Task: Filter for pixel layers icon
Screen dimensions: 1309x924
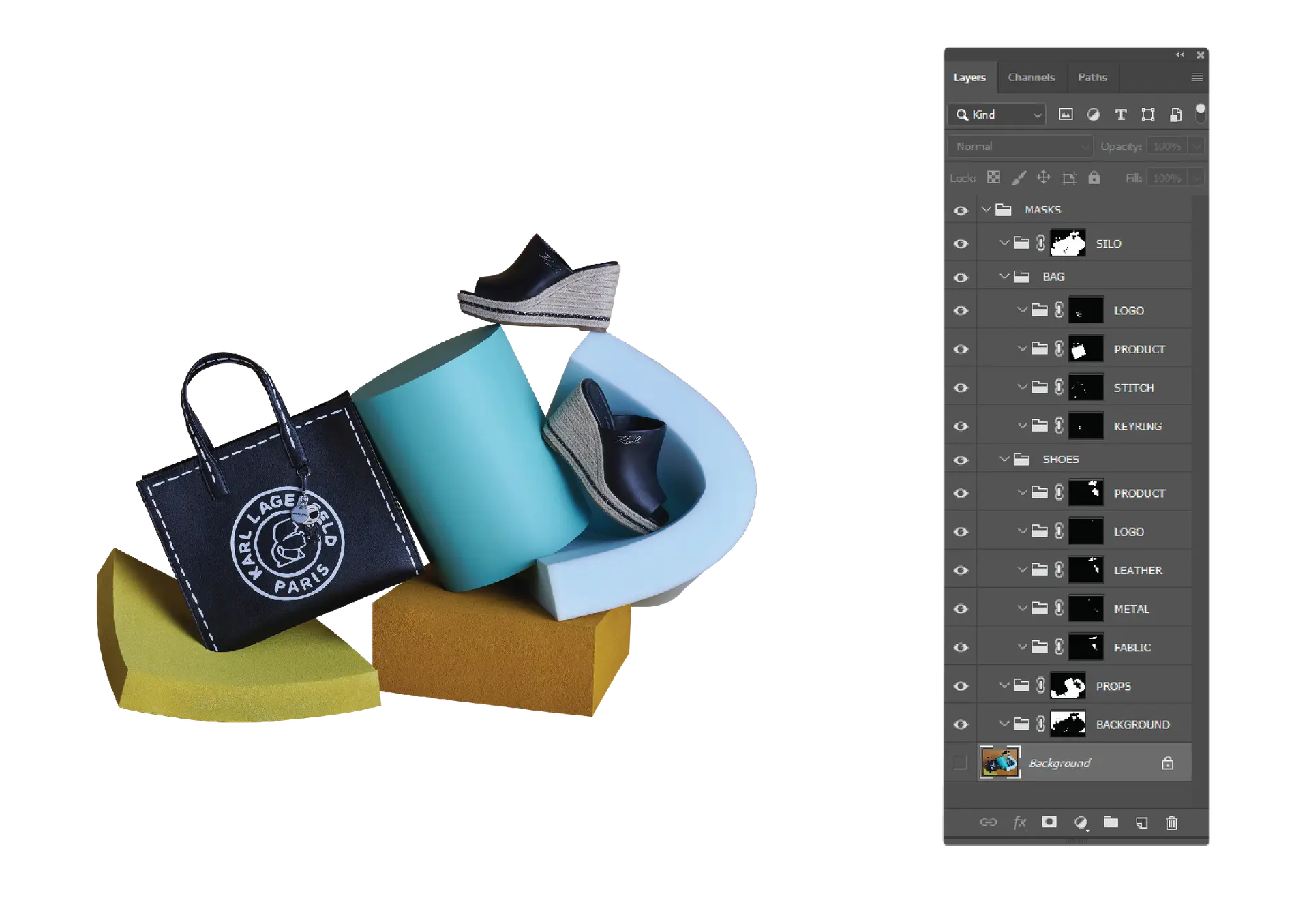Action: (1065, 115)
